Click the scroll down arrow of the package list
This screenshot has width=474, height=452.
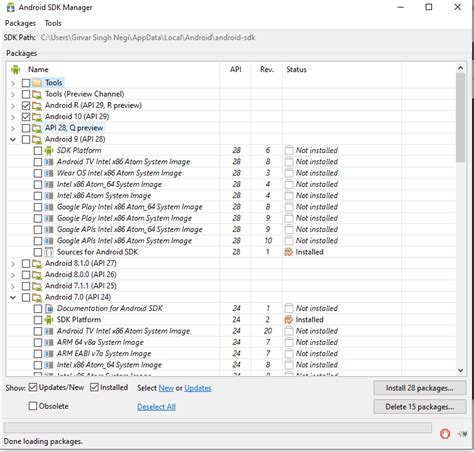460,370
